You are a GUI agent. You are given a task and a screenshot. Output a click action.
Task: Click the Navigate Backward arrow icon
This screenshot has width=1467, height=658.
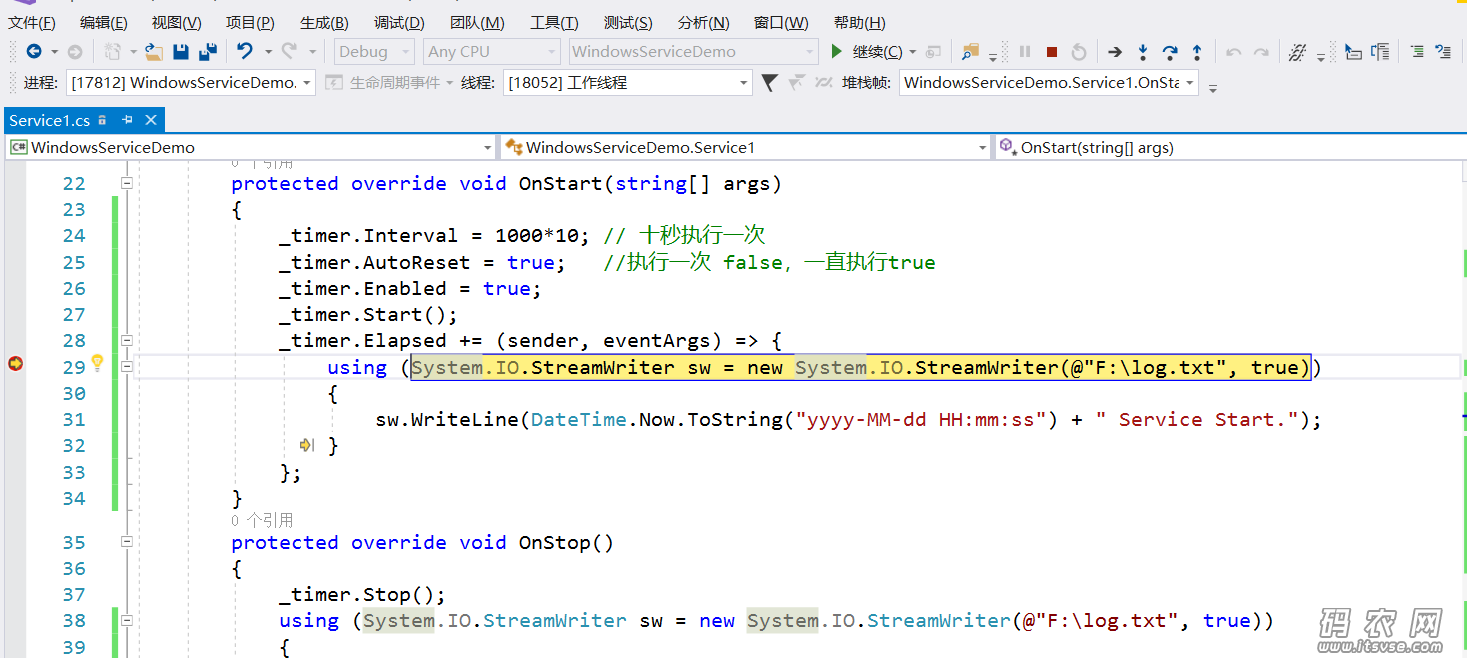34,51
